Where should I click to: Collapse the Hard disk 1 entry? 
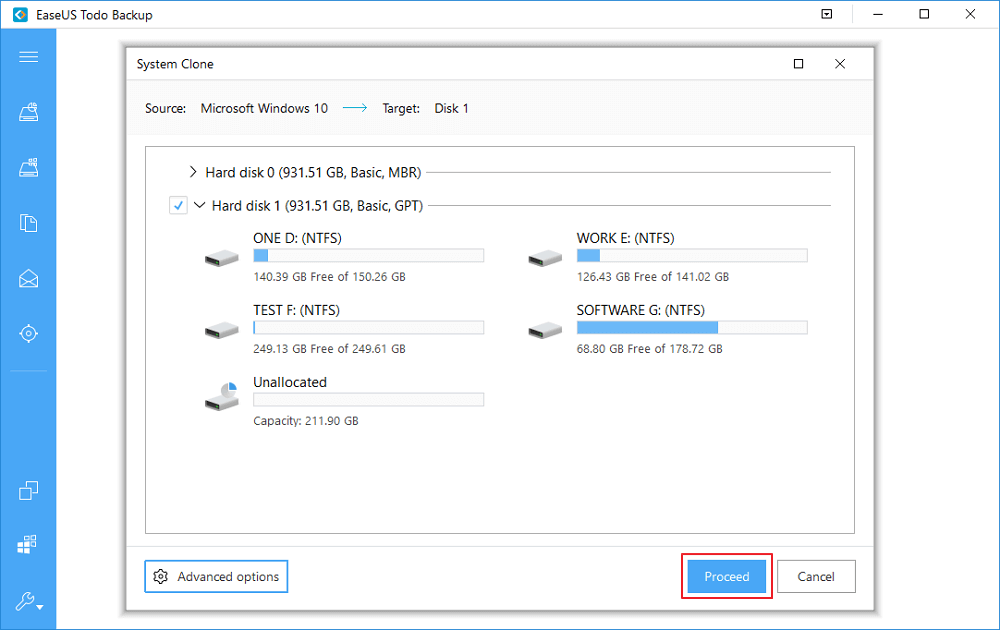pos(200,205)
